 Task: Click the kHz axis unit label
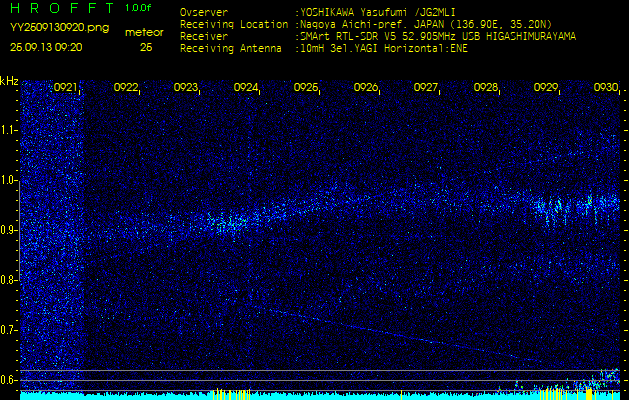coord(9,81)
